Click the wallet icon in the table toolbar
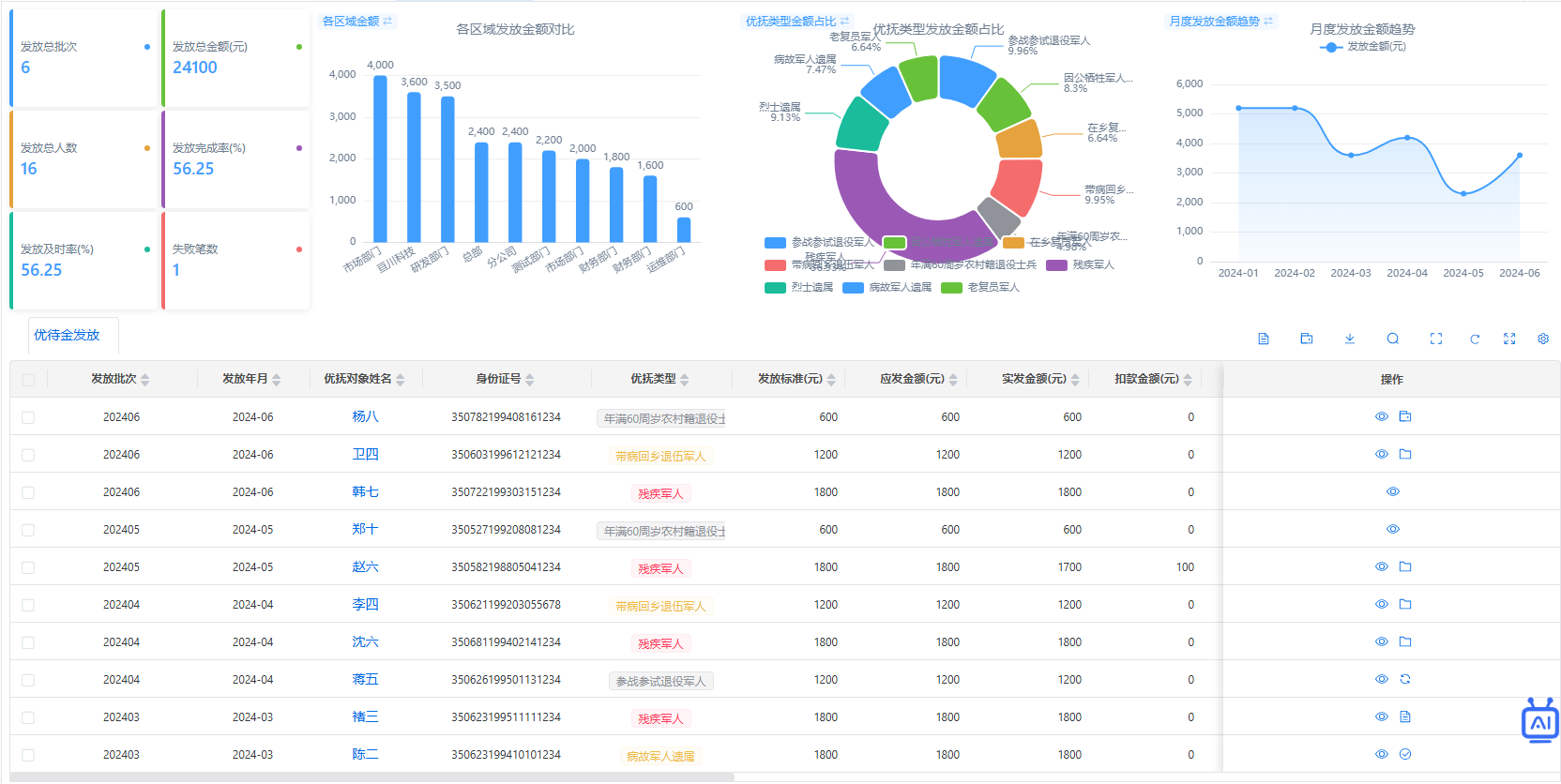The width and height of the screenshot is (1561, 784). click(1307, 339)
